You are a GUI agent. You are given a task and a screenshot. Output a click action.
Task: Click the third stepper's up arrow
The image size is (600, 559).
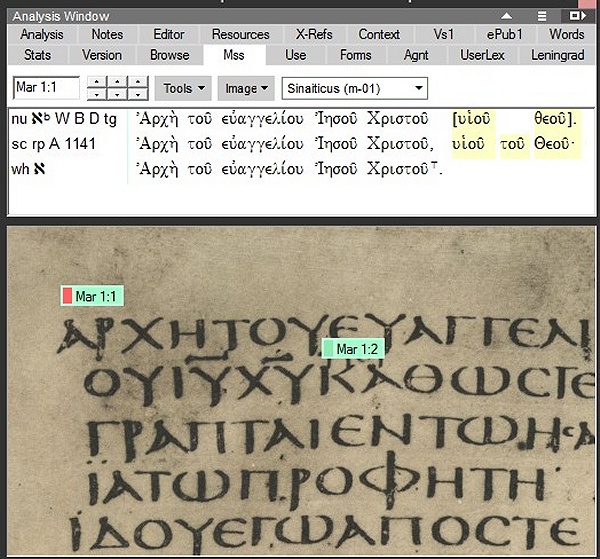(x=138, y=82)
